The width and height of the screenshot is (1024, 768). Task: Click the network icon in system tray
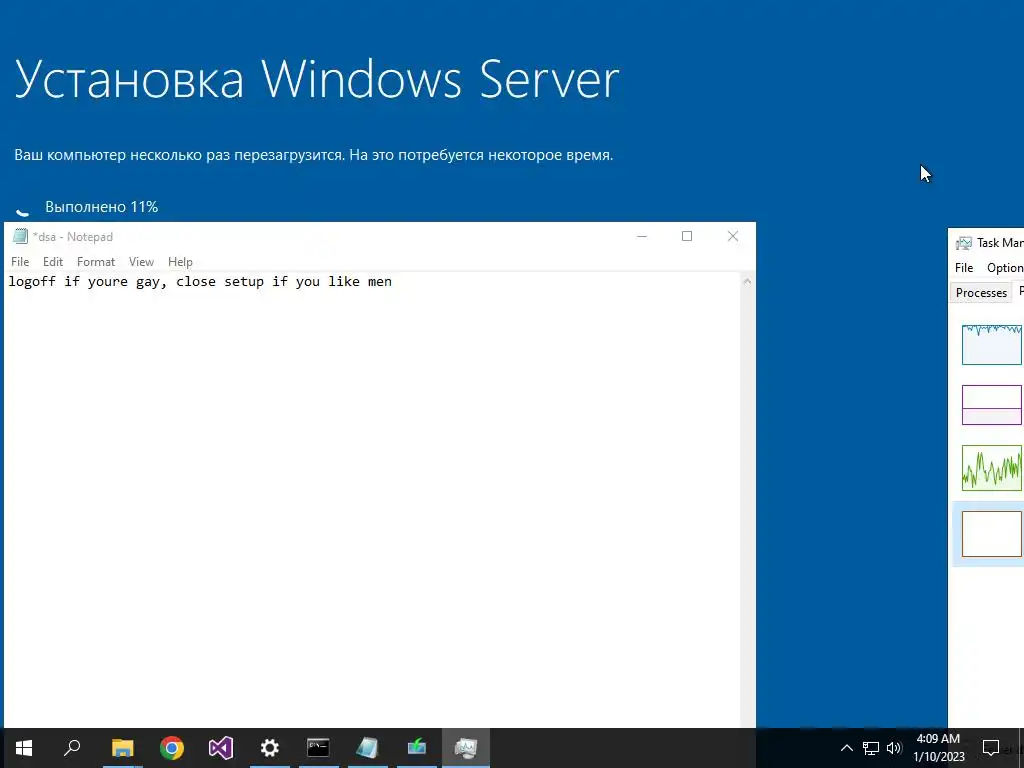(x=871, y=748)
